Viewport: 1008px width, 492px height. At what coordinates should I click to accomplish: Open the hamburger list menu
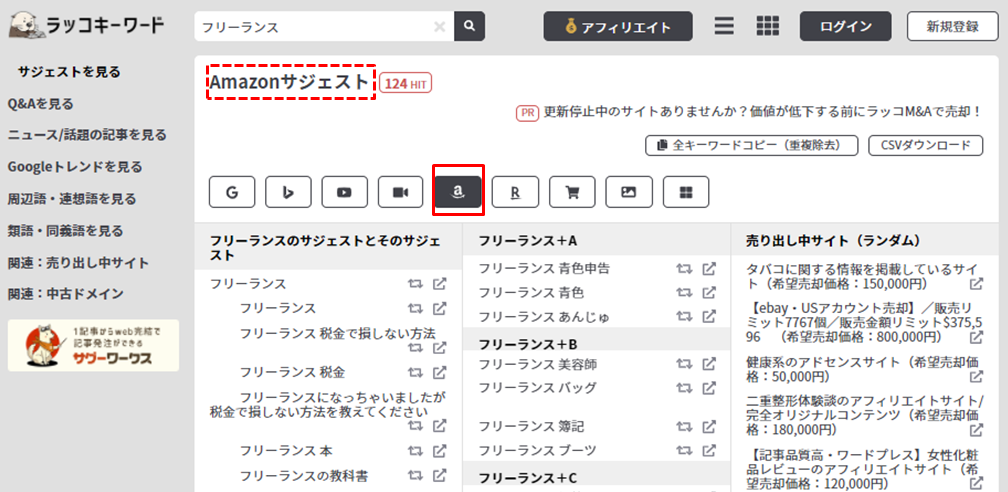[724, 26]
